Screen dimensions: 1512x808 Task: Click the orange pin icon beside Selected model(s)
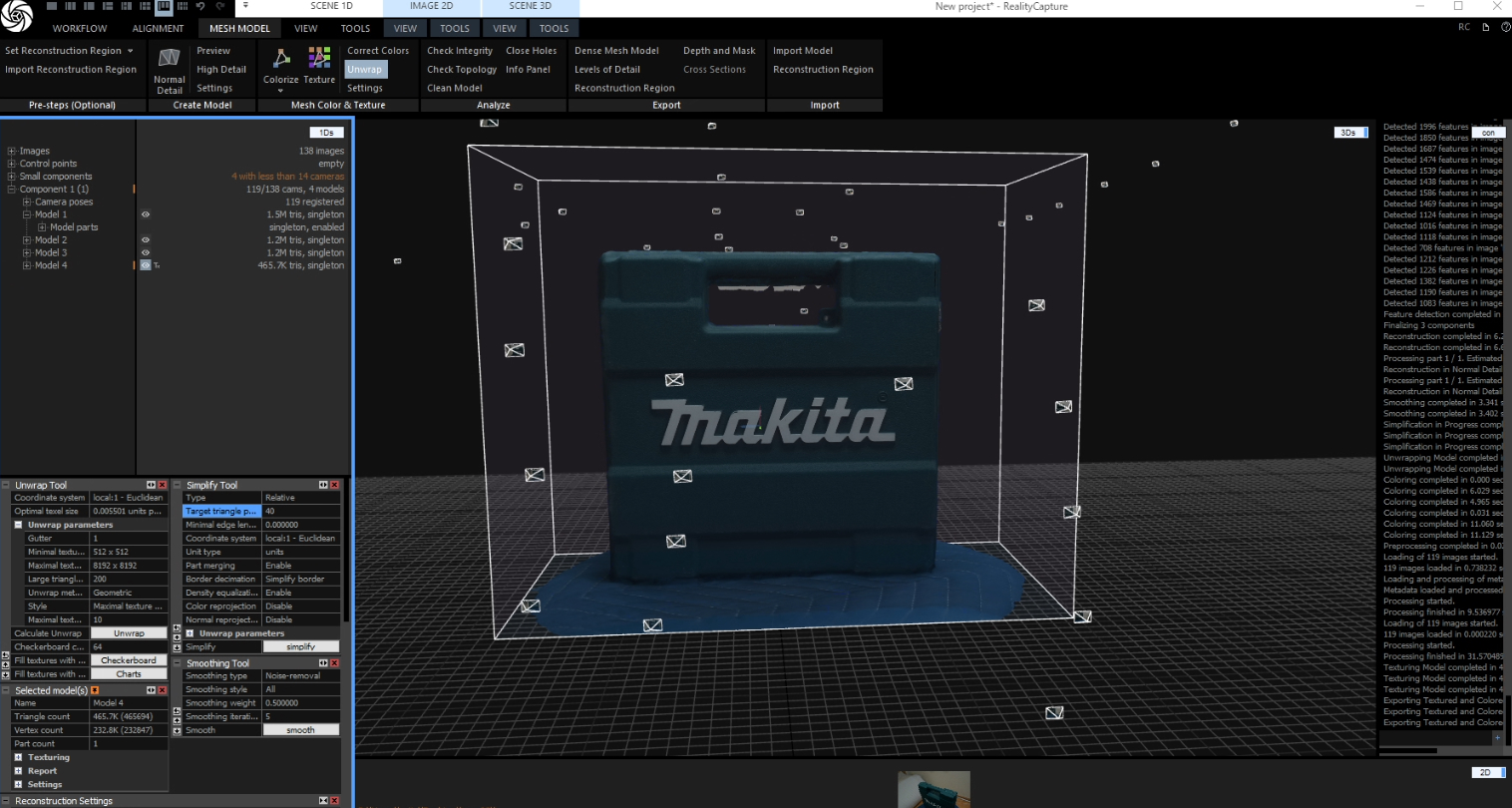pyautogui.click(x=95, y=690)
